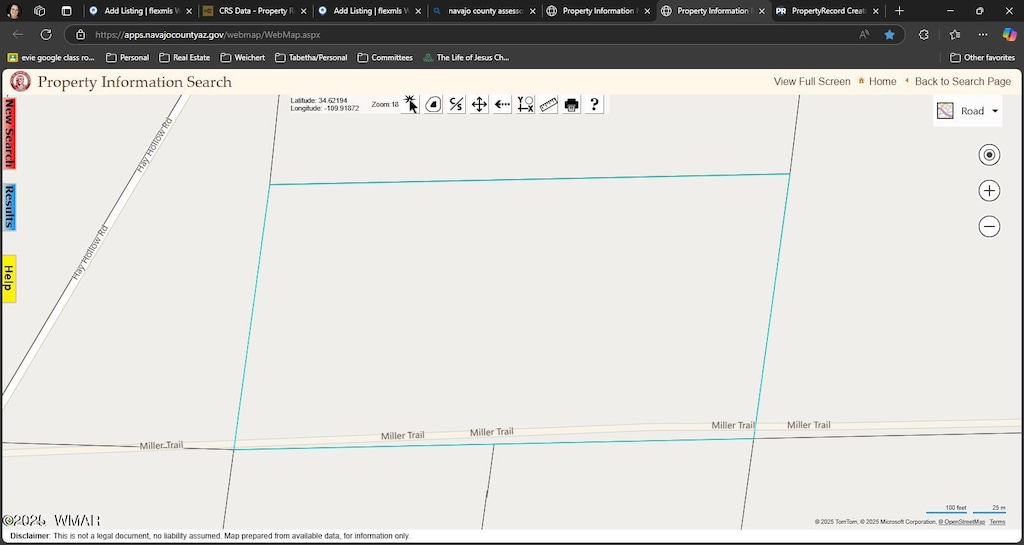Screen dimensions: 1024x545
Task: Open the Other favorites folder
Action: 982,57
